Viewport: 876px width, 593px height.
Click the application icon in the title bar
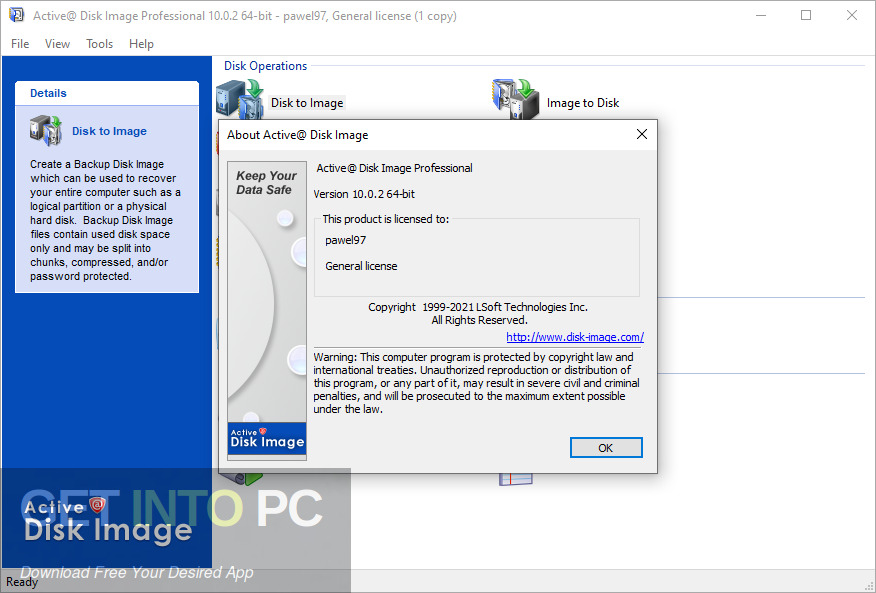[x=17, y=15]
